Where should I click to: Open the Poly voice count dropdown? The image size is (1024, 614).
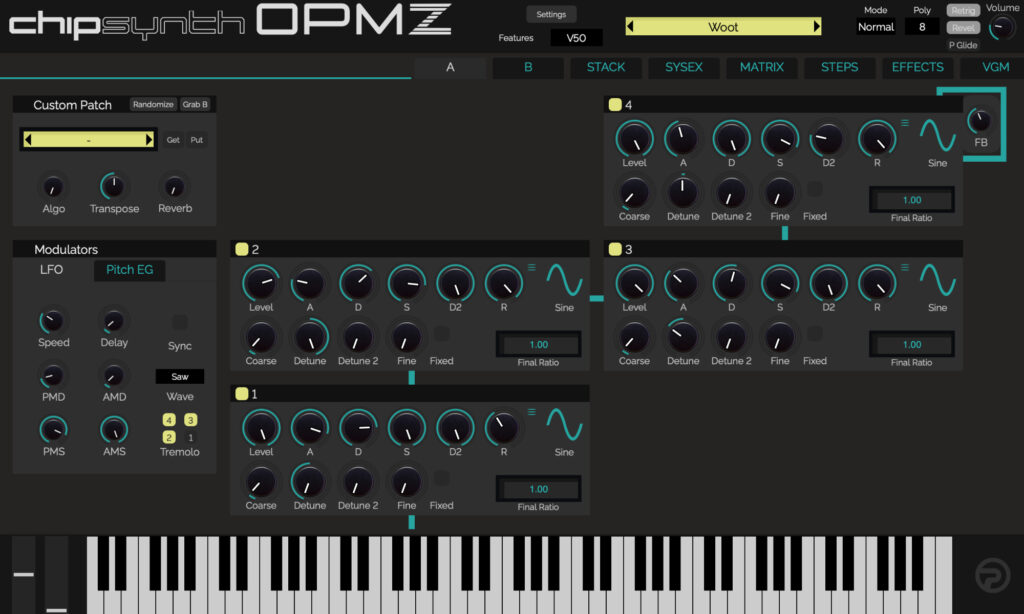[x=921, y=27]
